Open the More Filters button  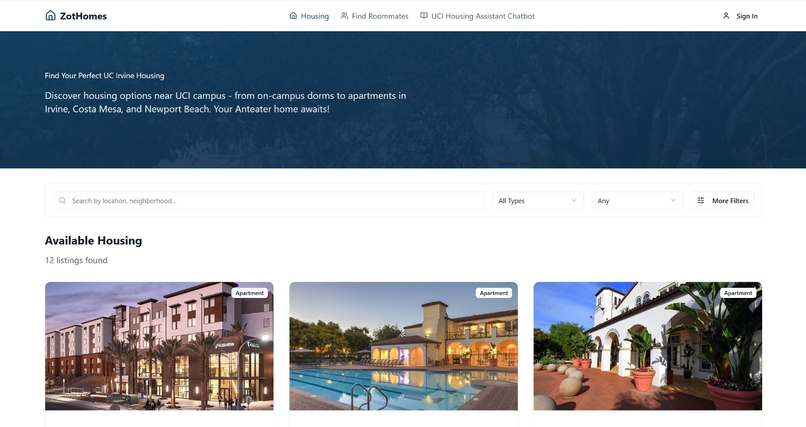[723, 200]
